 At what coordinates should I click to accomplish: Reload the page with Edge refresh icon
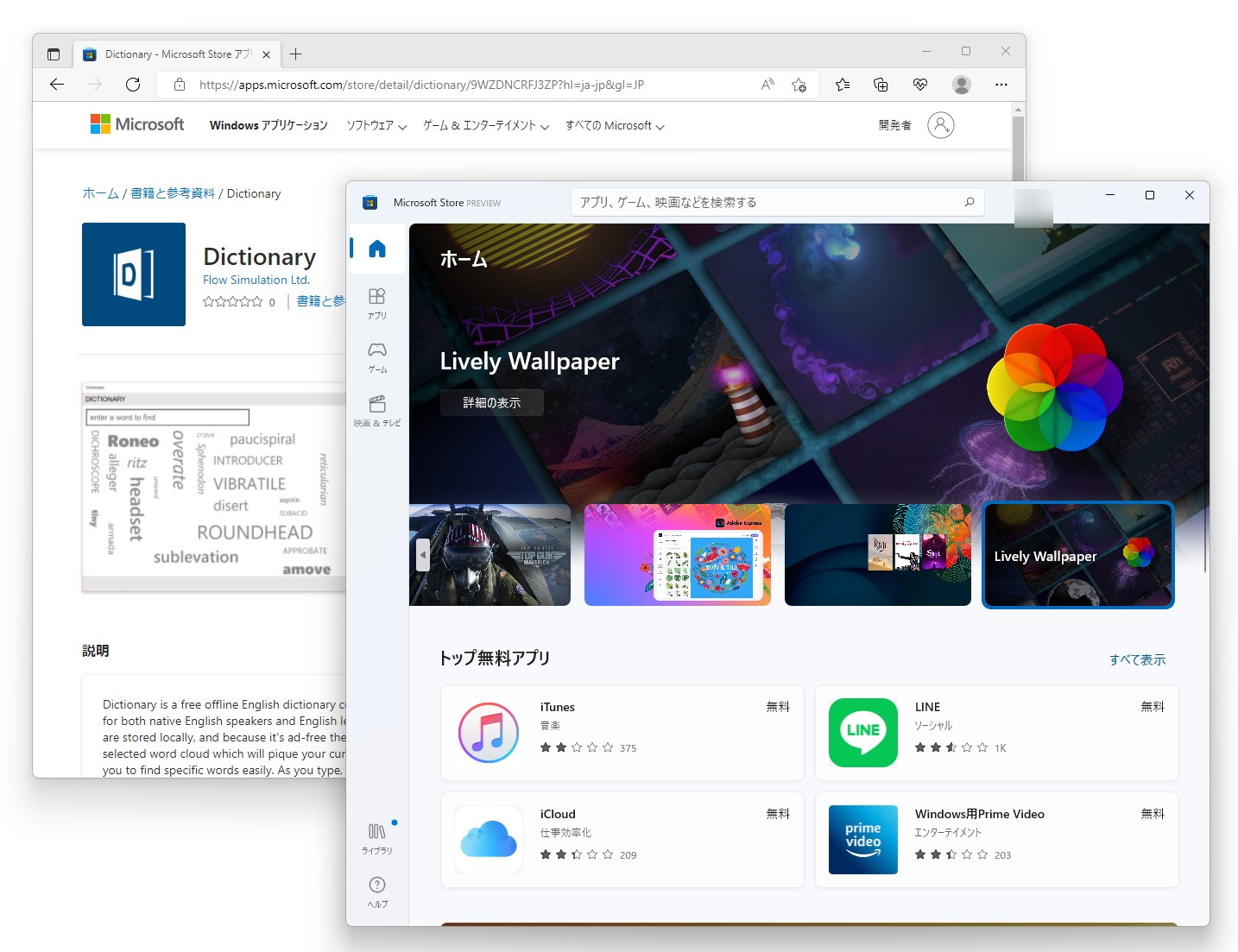(133, 85)
